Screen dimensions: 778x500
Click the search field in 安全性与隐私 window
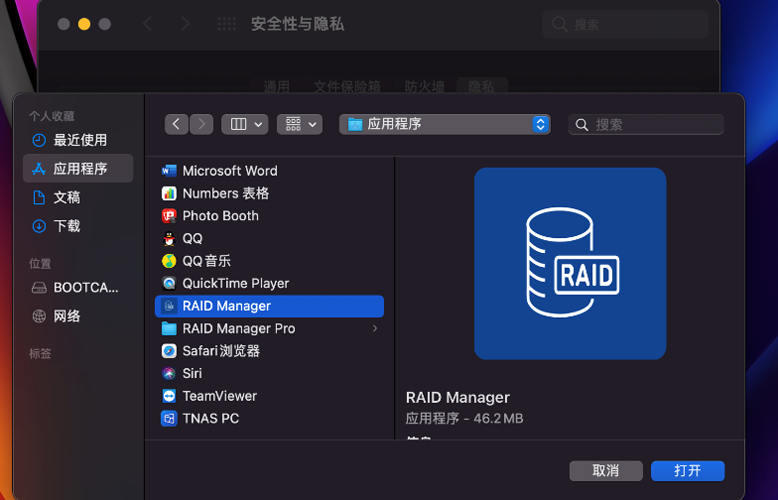click(x=626, y=24)
